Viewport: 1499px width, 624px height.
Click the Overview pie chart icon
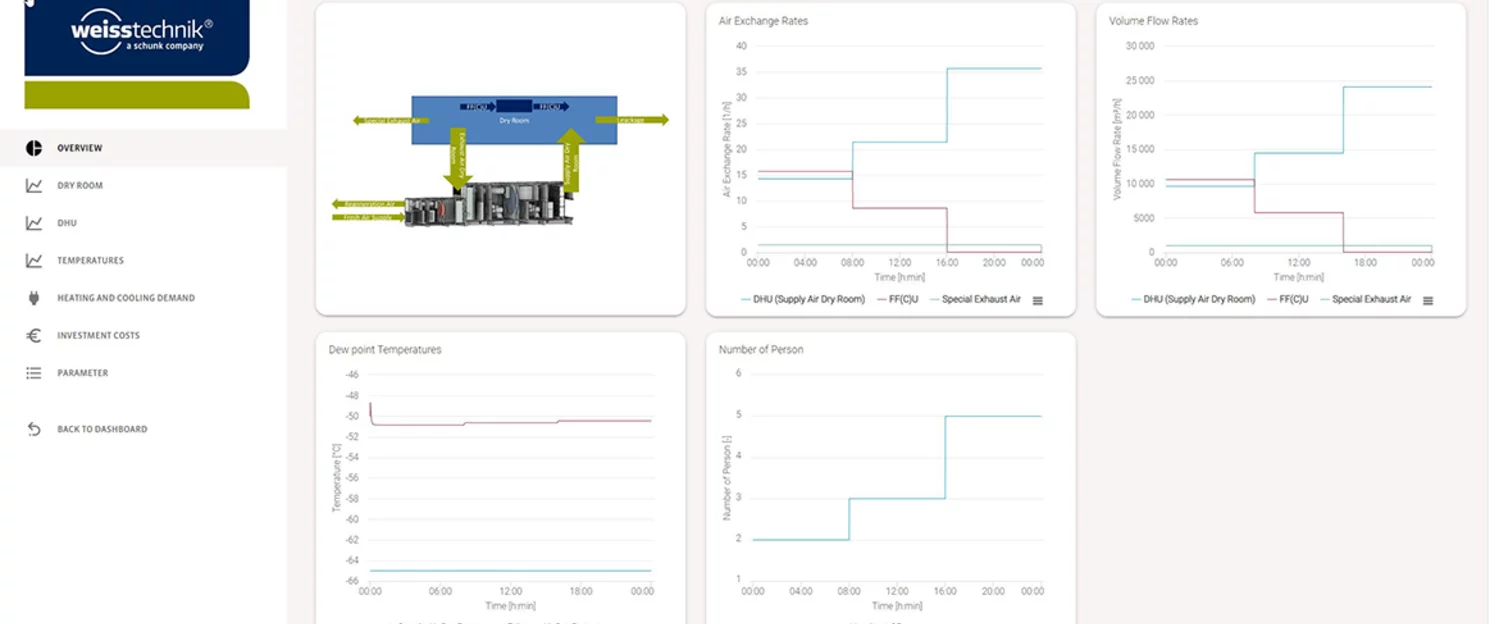34,148
